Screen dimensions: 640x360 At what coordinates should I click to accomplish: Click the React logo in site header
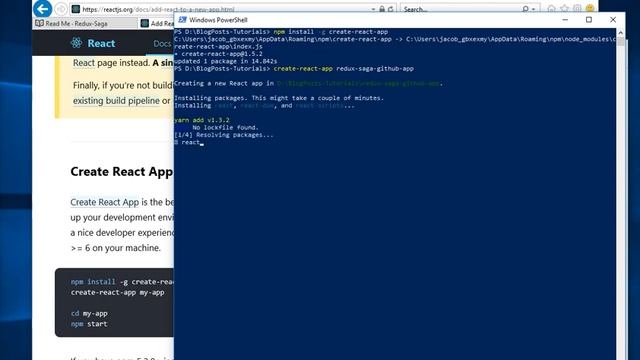point(93,43)
